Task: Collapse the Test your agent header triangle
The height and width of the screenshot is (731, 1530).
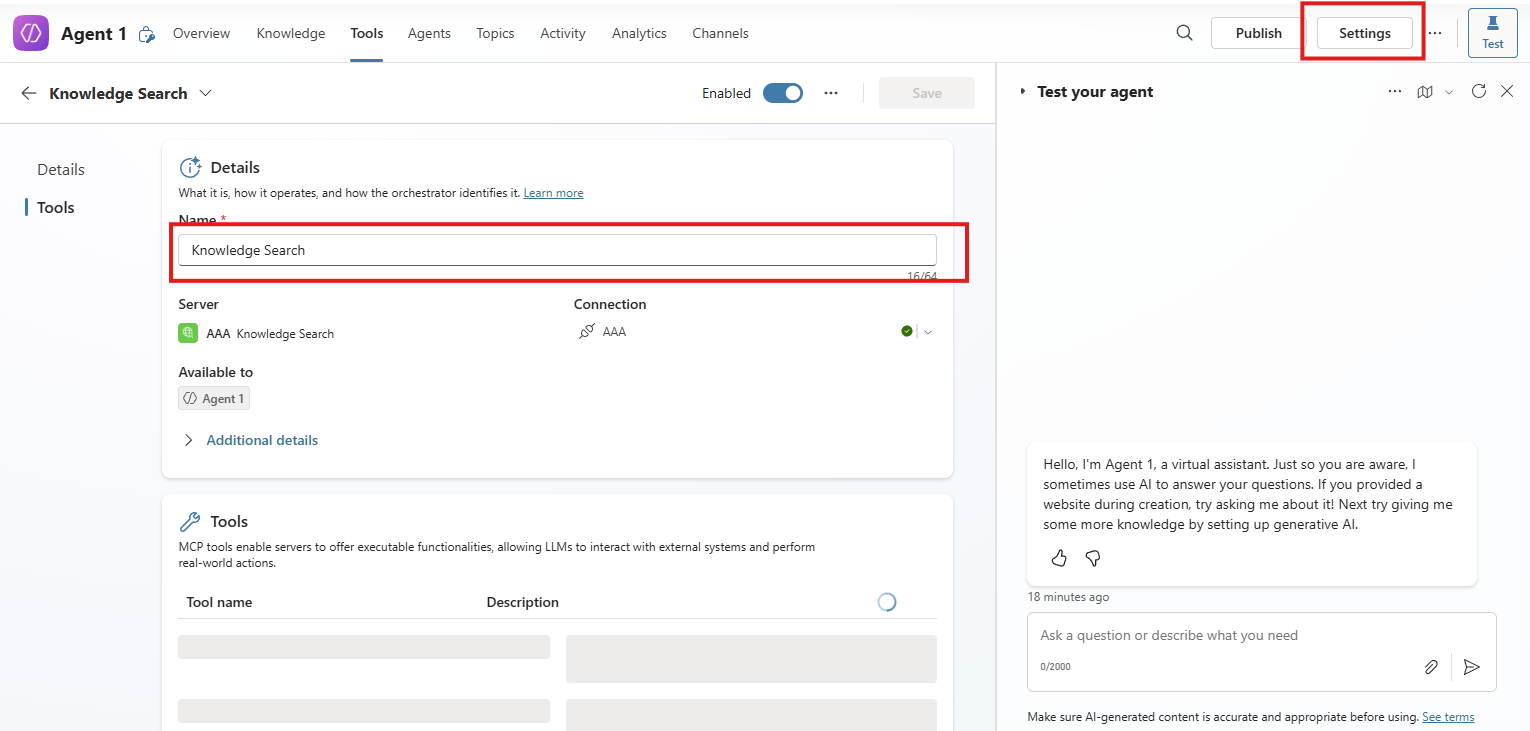Action: 1022,91
